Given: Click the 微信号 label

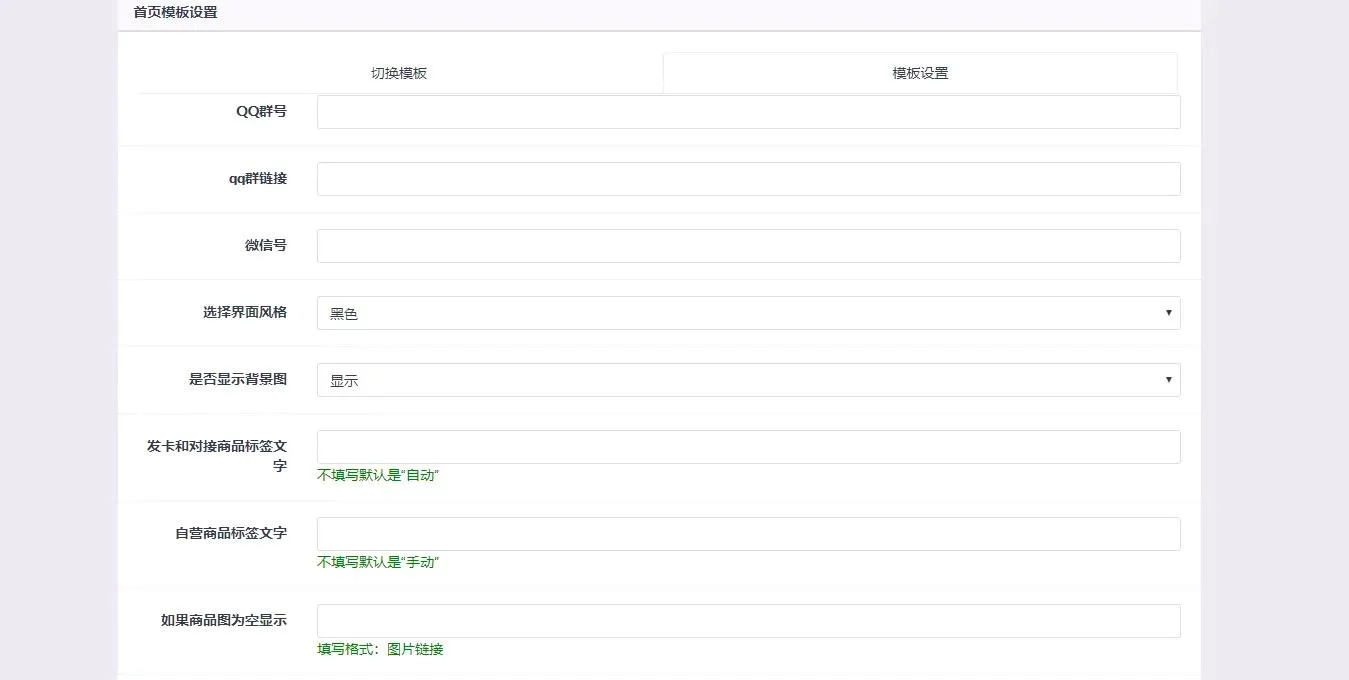Looking at the screenshot, I should click(x=266, y=245).
